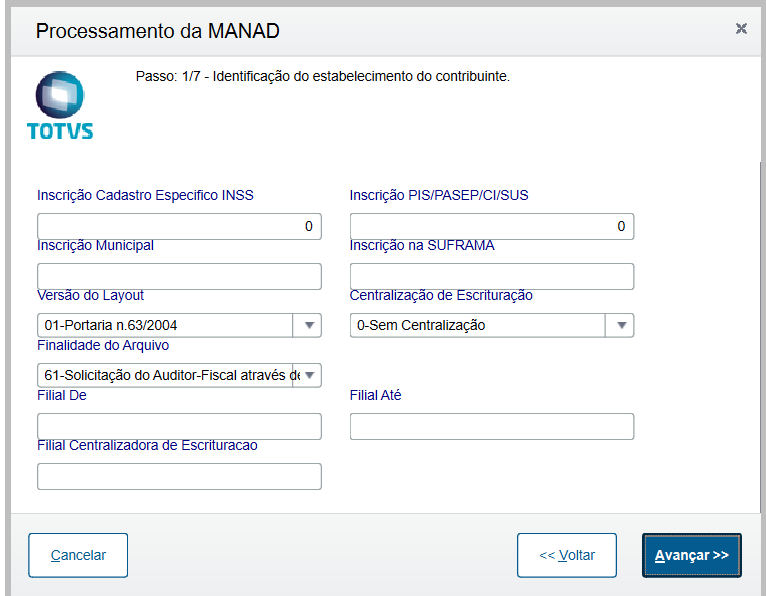
Task: Focus the Filial Centralizadora de Escrituracao field
Action: 179,477
